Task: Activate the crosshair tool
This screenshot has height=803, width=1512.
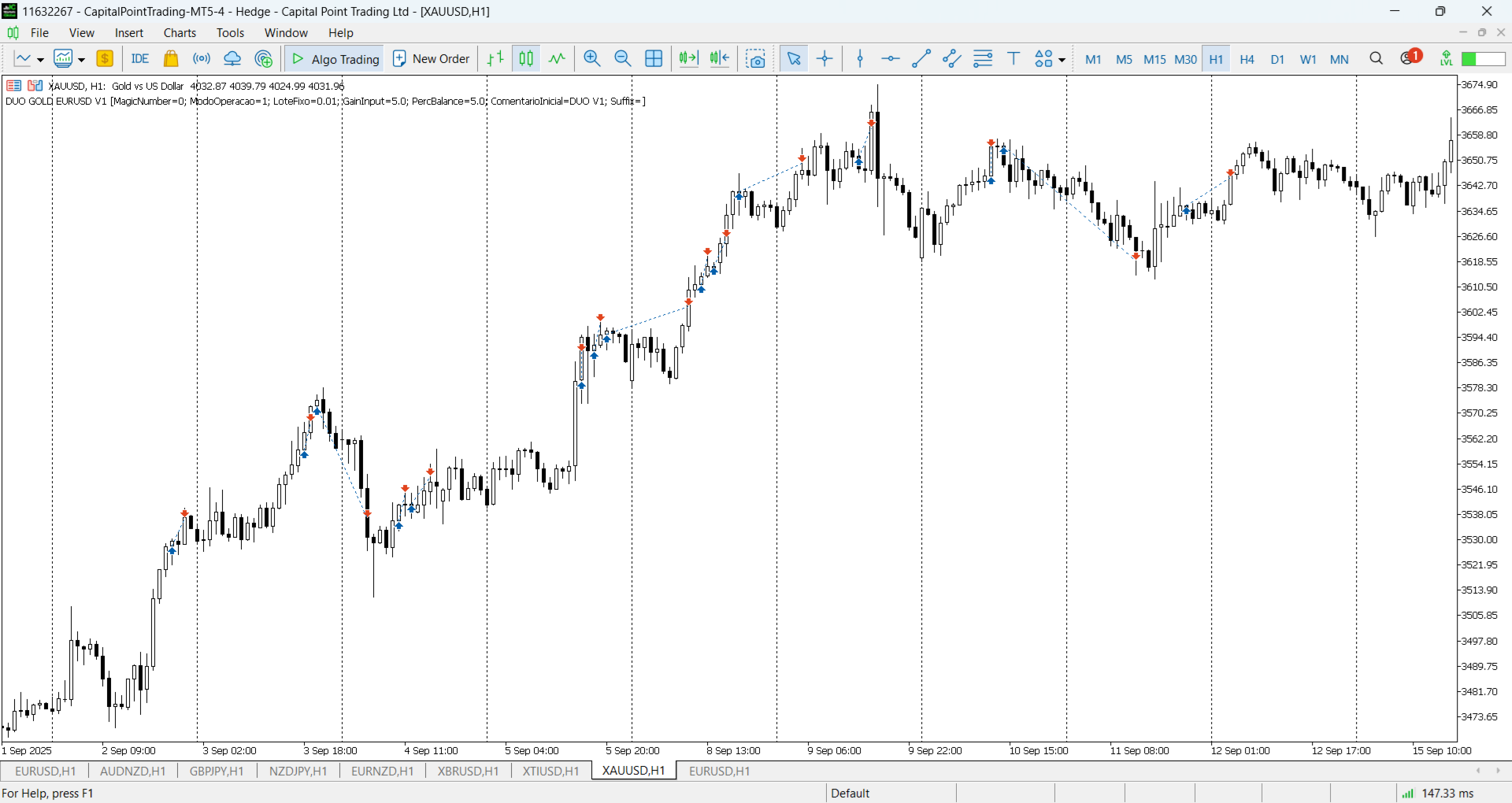Action: coord(825,59)
